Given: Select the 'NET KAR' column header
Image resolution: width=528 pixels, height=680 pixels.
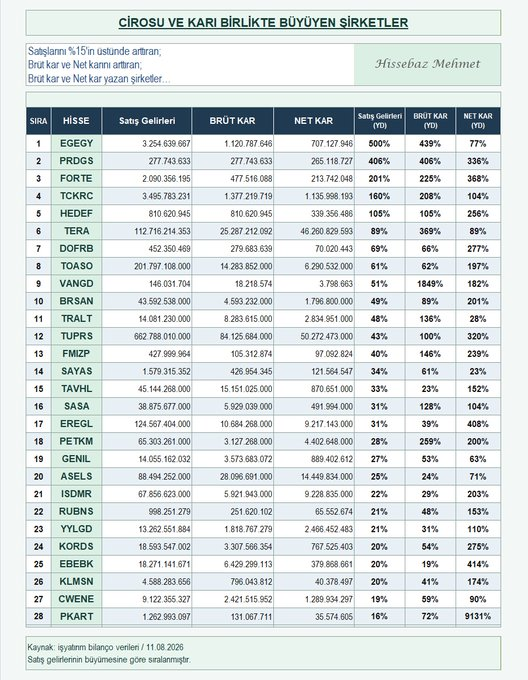Looking at the screenshot, I should tap(314, 121).
